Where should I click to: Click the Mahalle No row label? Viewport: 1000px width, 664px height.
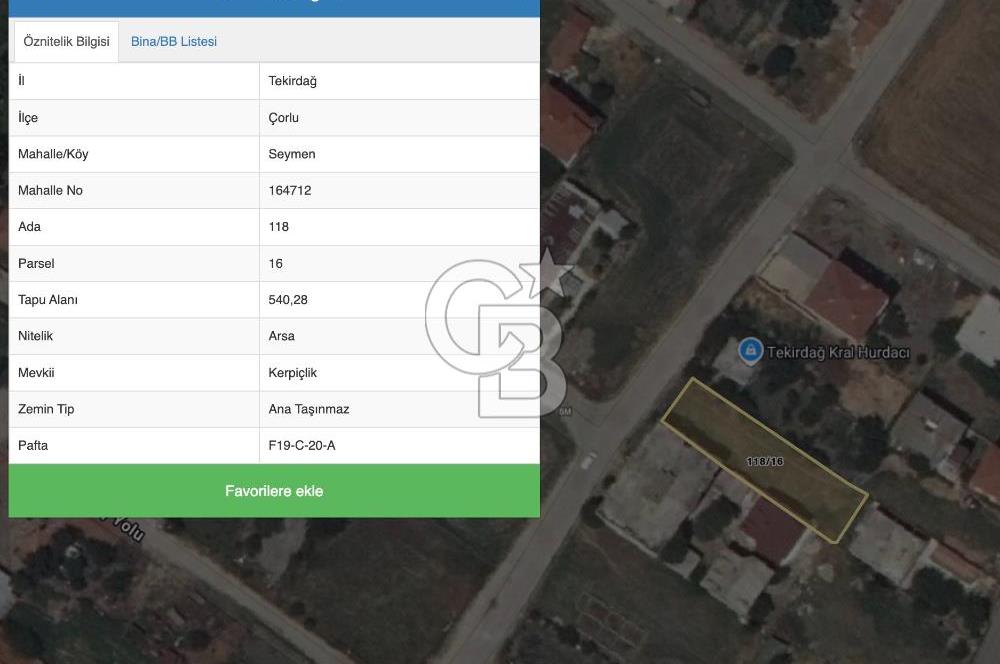click(50, 191)
